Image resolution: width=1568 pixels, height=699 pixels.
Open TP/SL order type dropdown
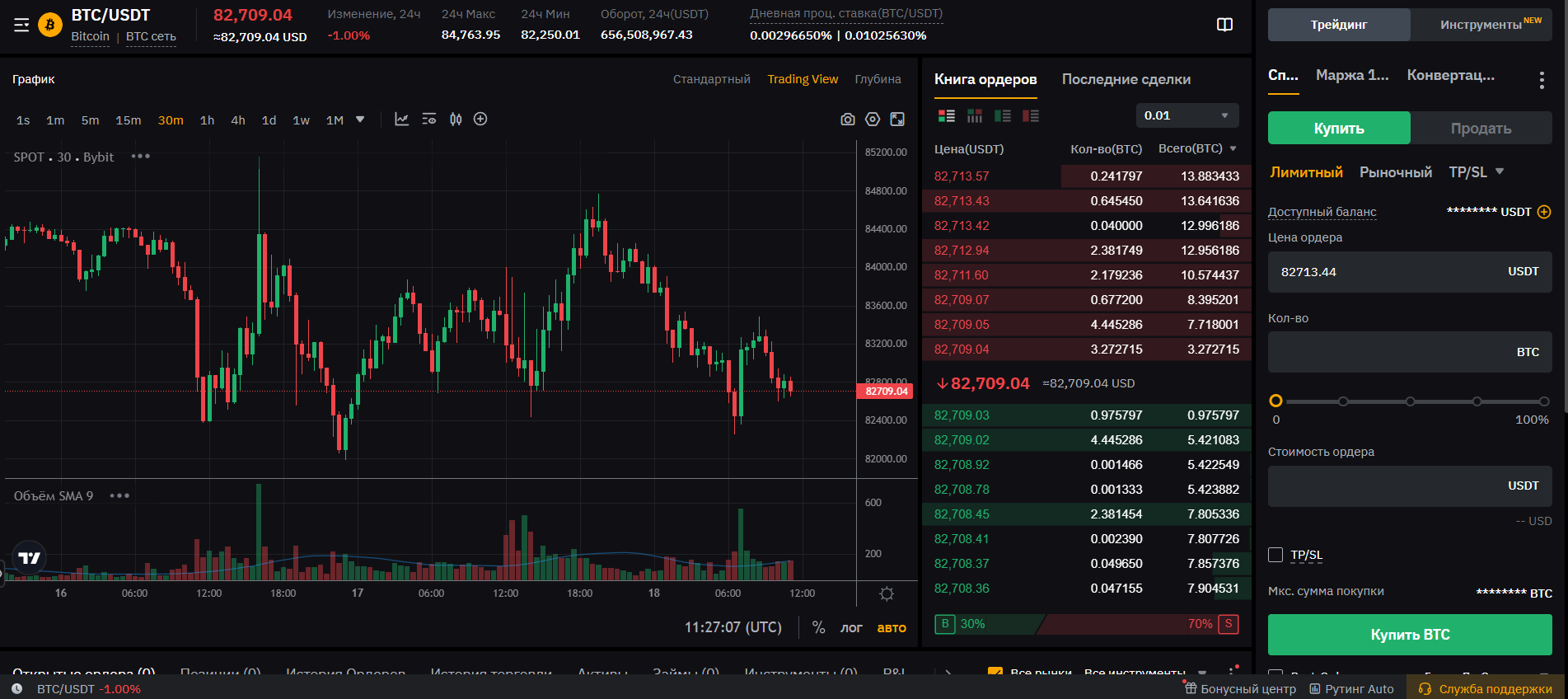pyautogui.click(x=1477, y=172)
